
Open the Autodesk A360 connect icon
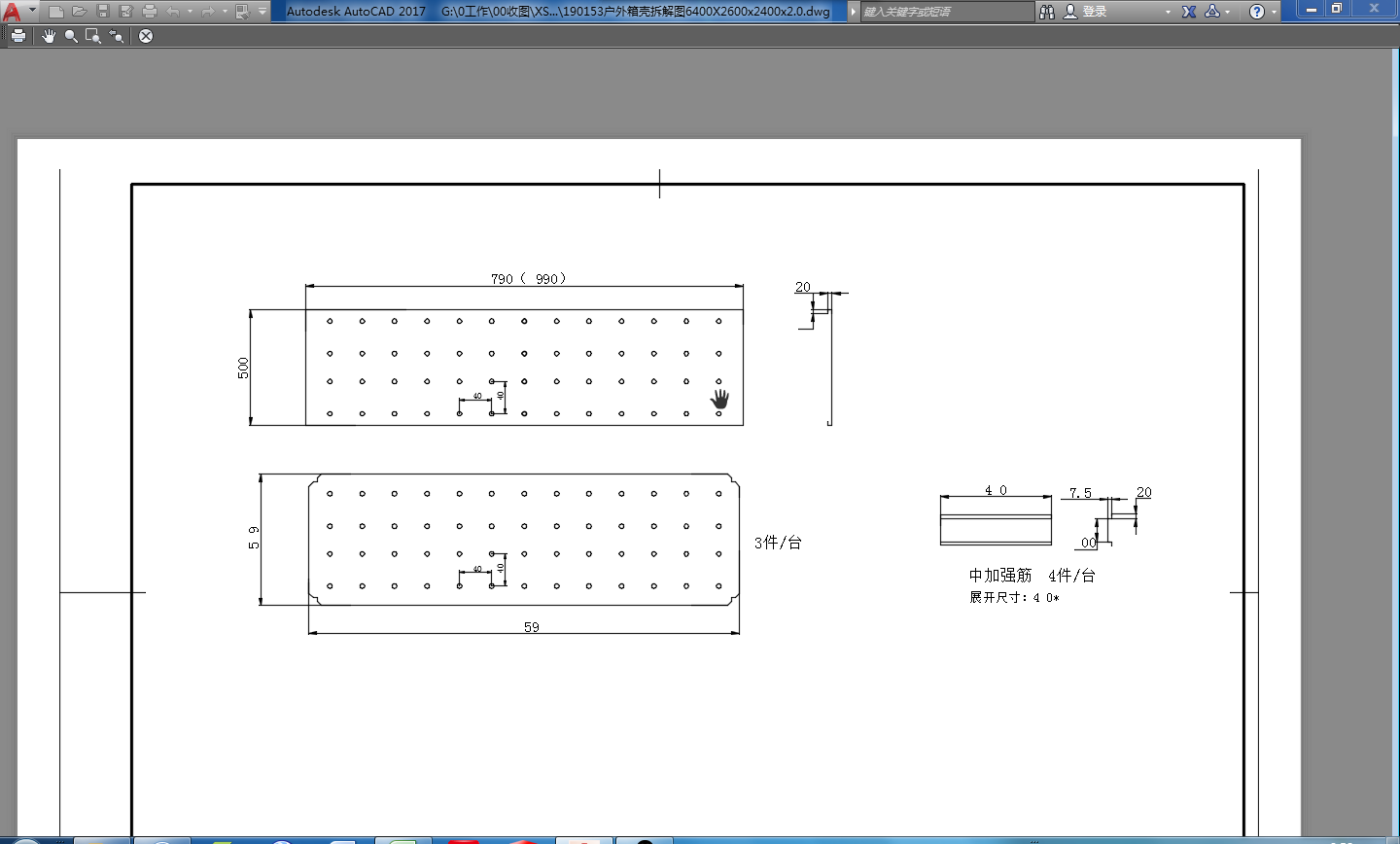click(1212, 12)
